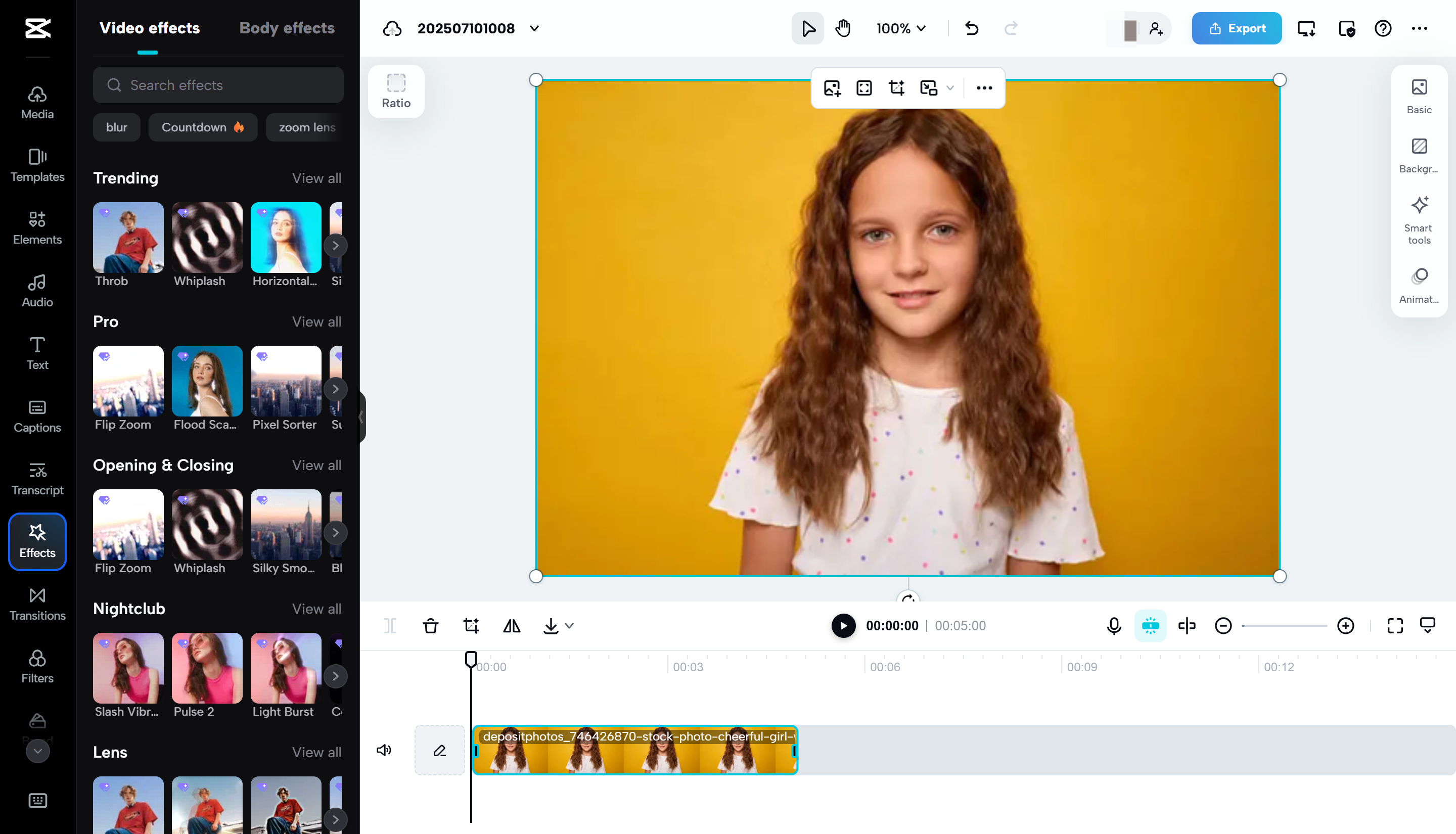Toggle auto-snapping in the timeline toolbar
The image size is (1456, 834).
1150,626
